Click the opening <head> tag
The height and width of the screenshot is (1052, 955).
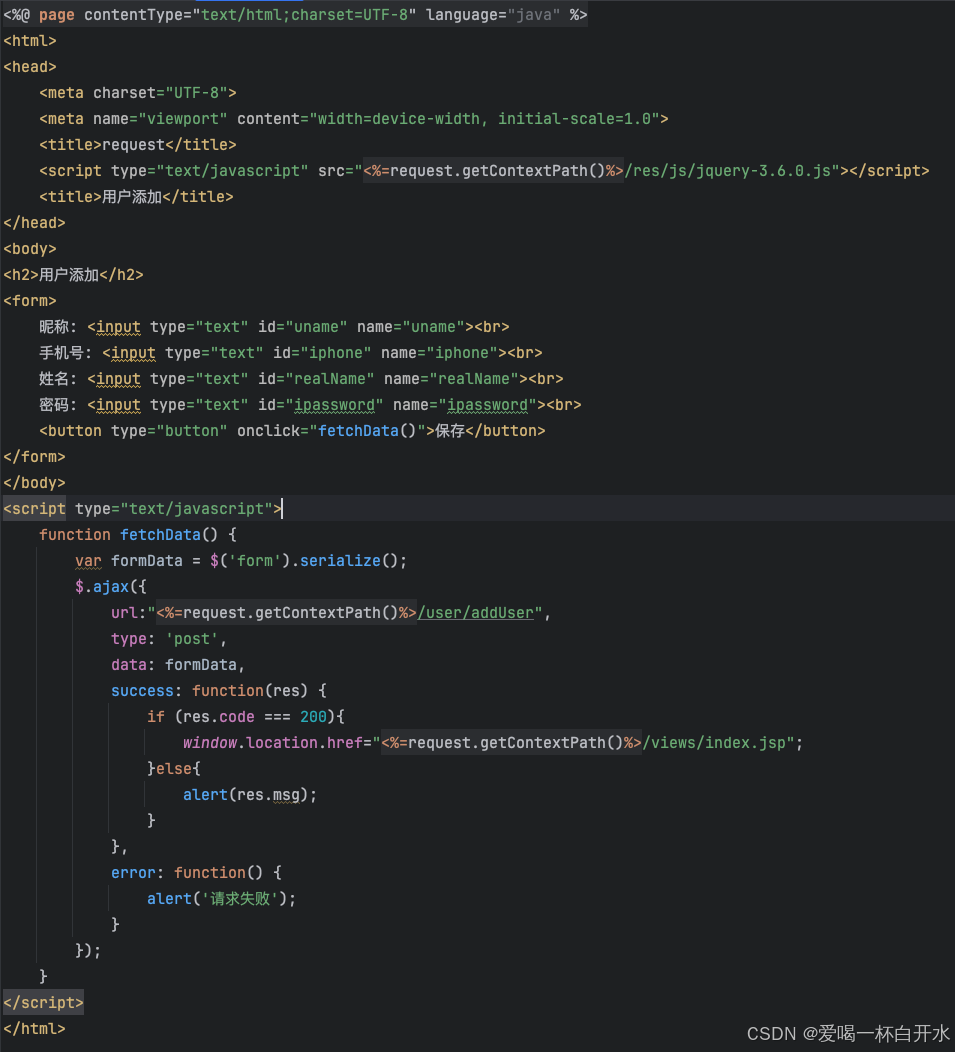[x=30, y=67]
